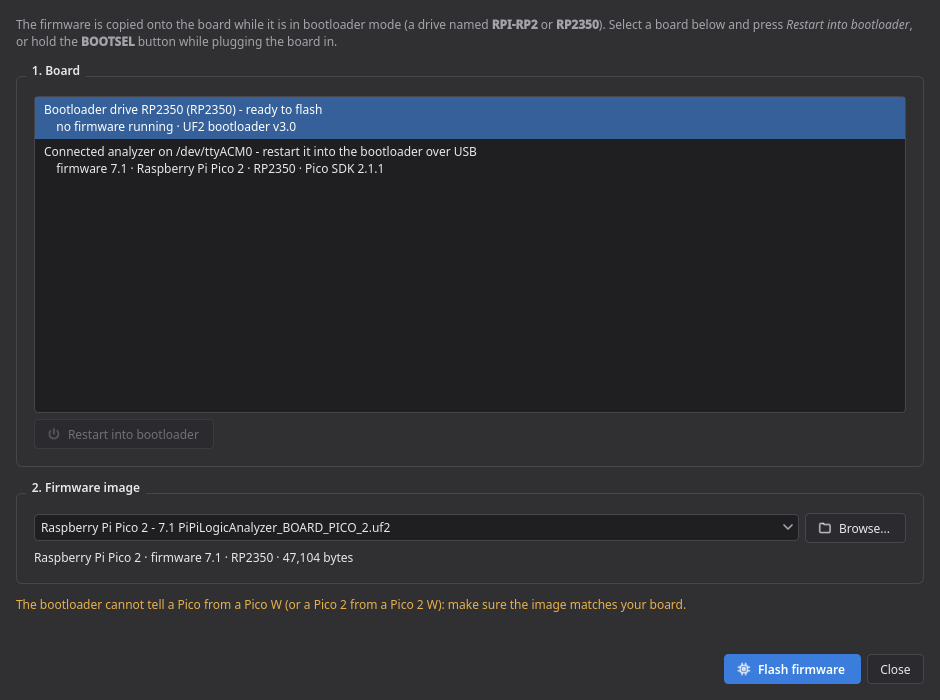Click the chip icon on Flash firmware
940x700 pixels.
click(x=743, y=669)
